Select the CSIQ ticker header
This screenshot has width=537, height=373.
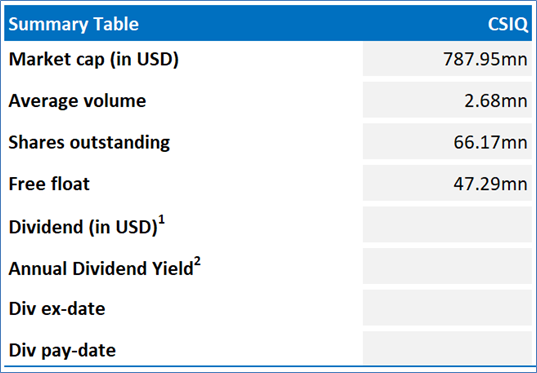(x=508, y=24)
